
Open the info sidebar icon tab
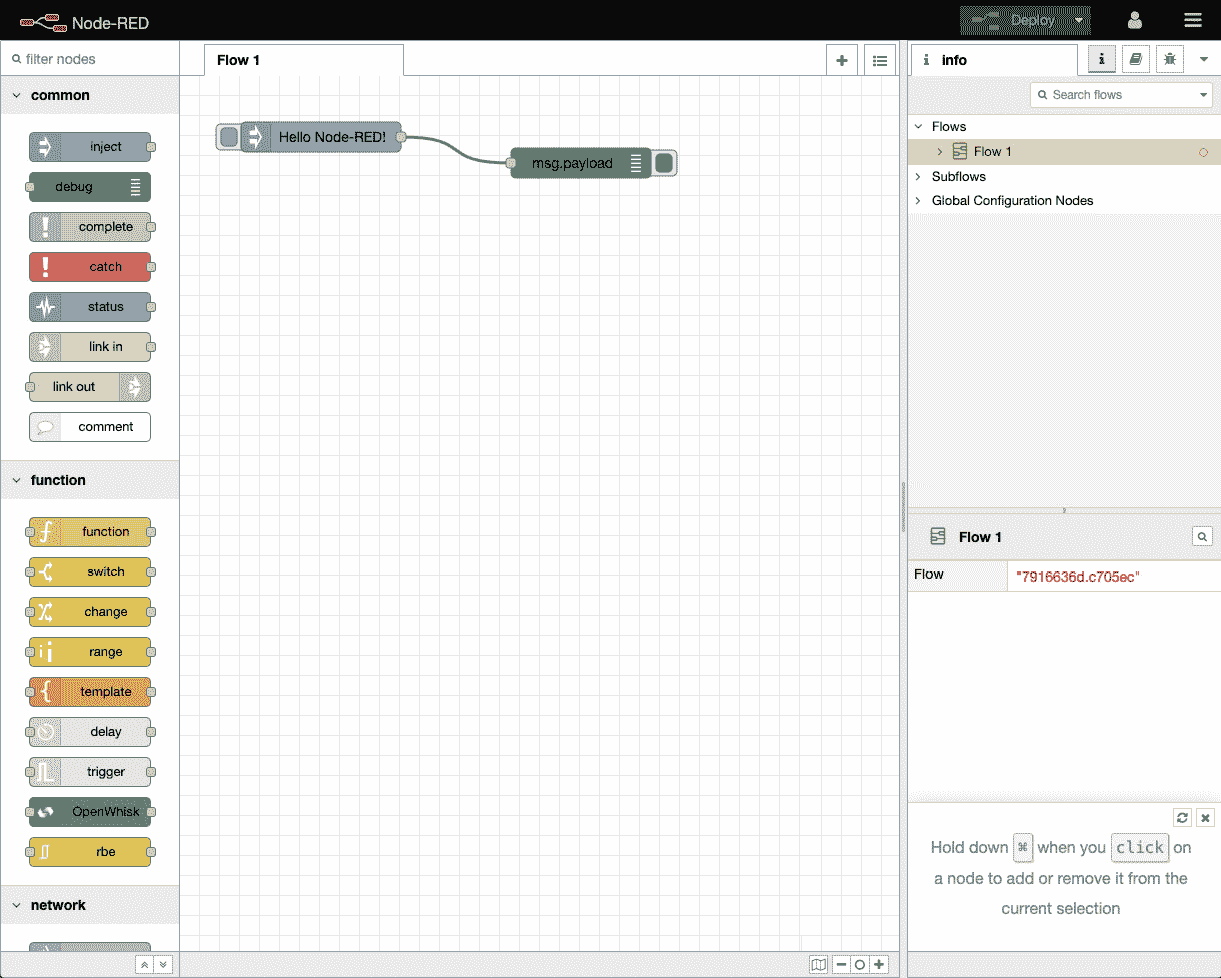[1101, 59]
